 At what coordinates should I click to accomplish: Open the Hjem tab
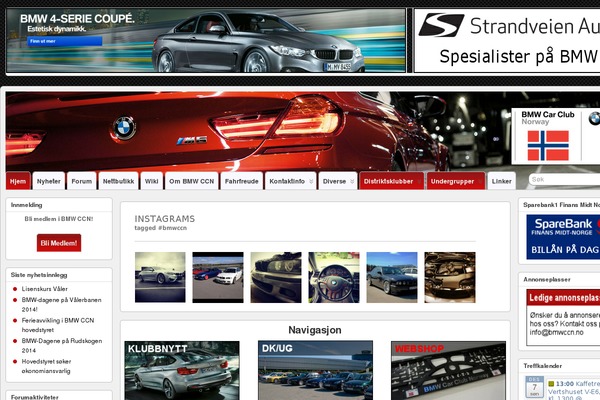(x=18, y=181)
